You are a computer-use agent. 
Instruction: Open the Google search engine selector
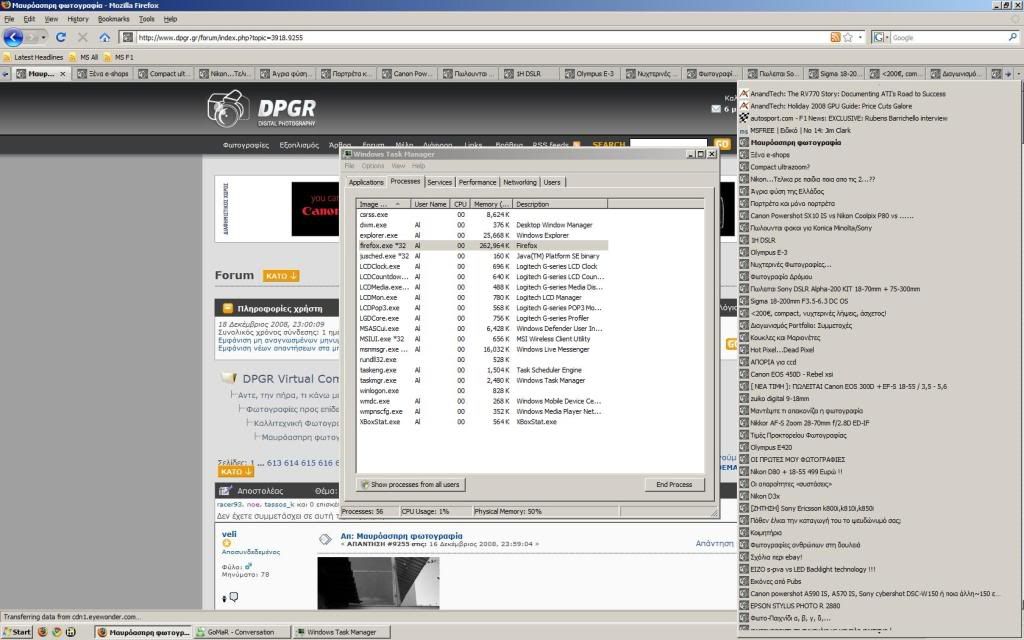click(x=881, y=37)
